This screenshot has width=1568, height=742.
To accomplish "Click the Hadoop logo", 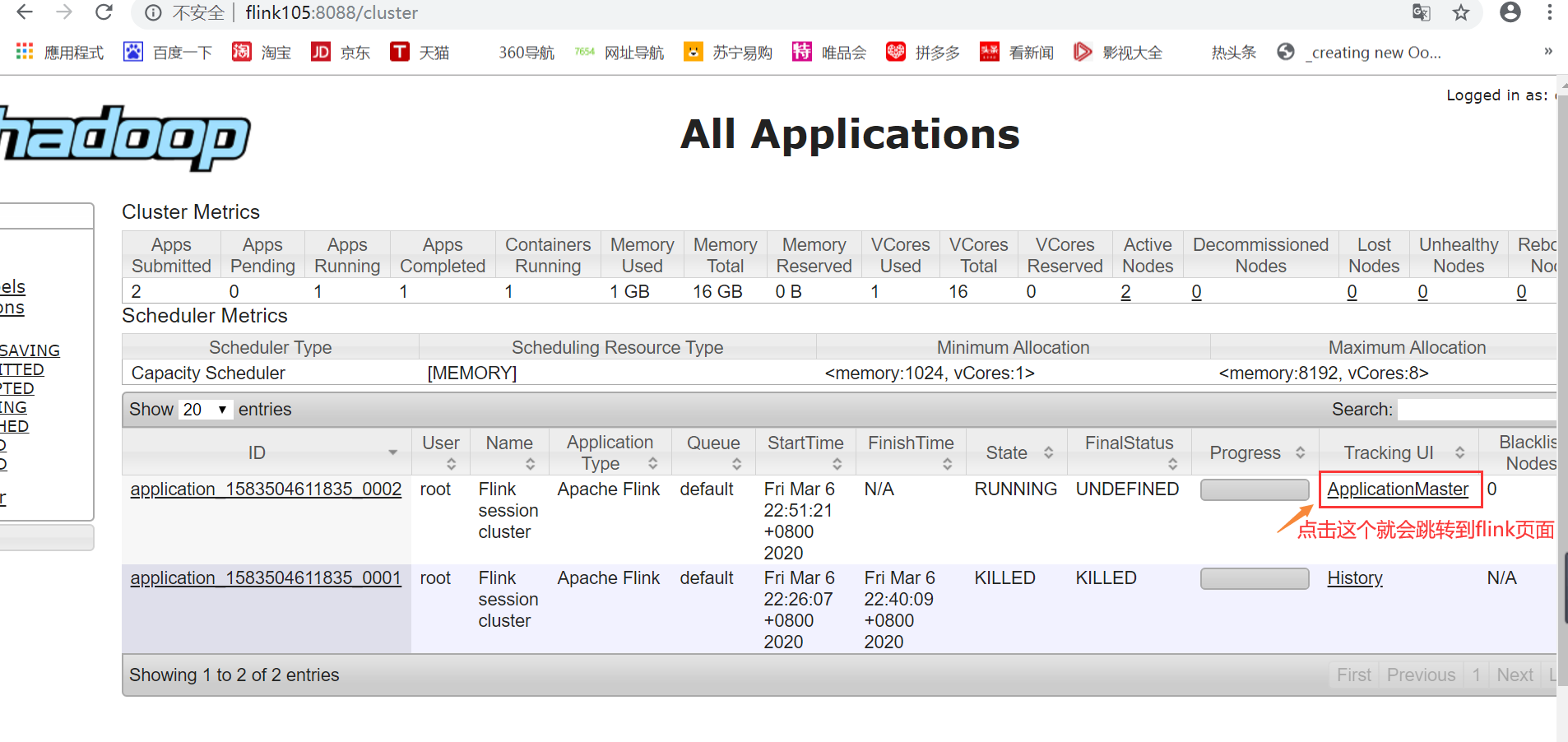I will 123,137.
